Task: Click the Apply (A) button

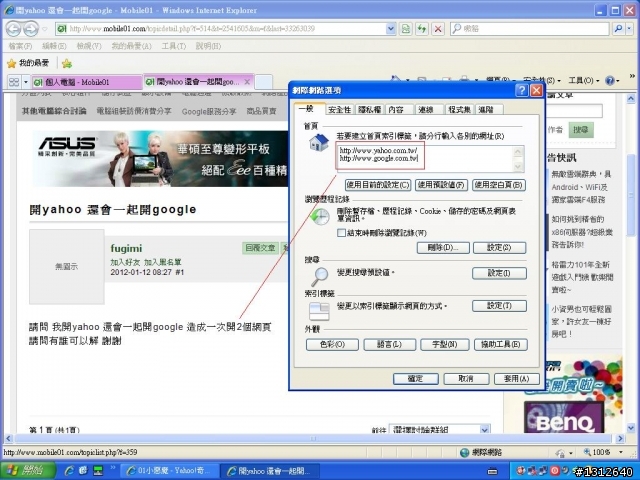Action: point(516,379)
